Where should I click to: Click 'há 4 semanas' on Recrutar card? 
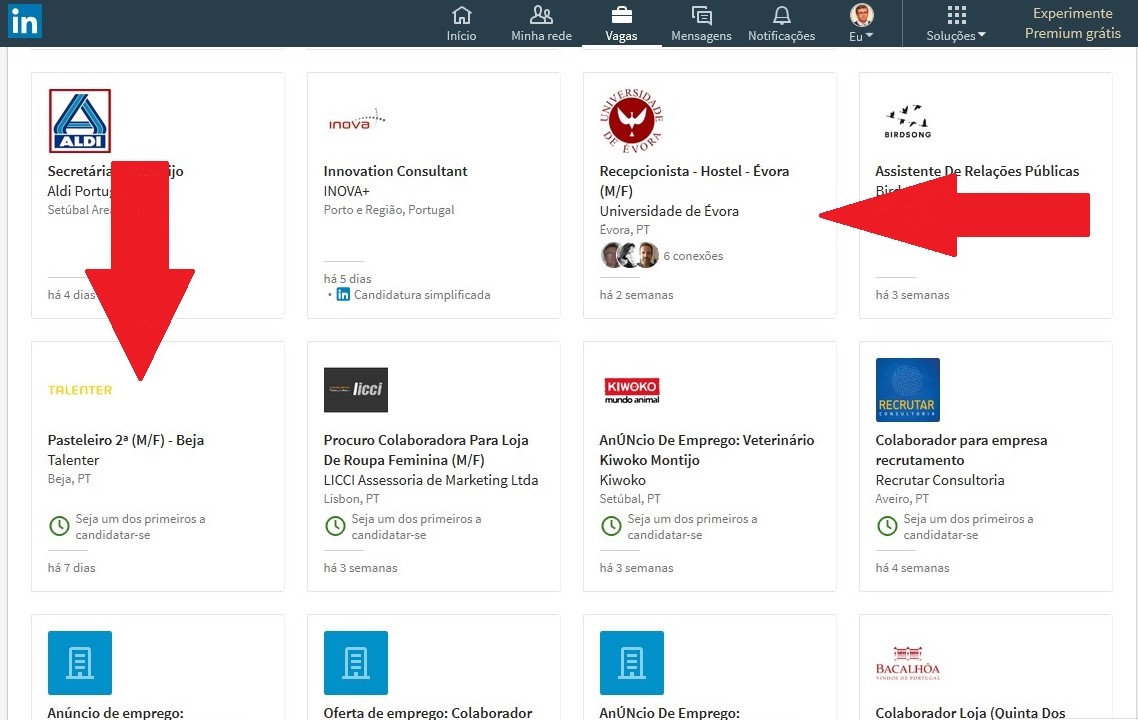tap(912, 568)
